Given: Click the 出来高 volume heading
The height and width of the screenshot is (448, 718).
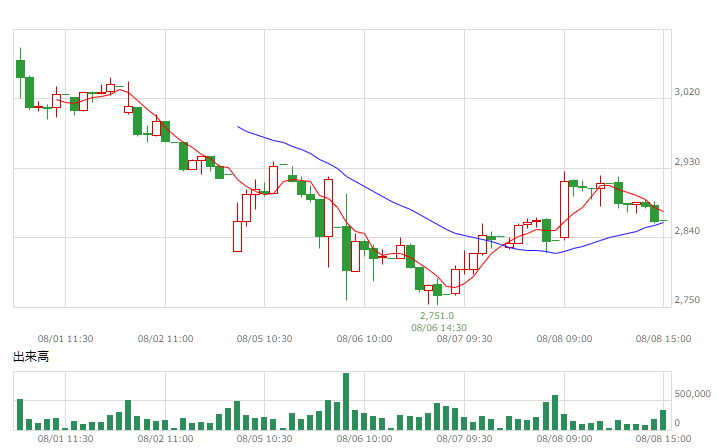Looking at the screenshot, I should [31, 356].
